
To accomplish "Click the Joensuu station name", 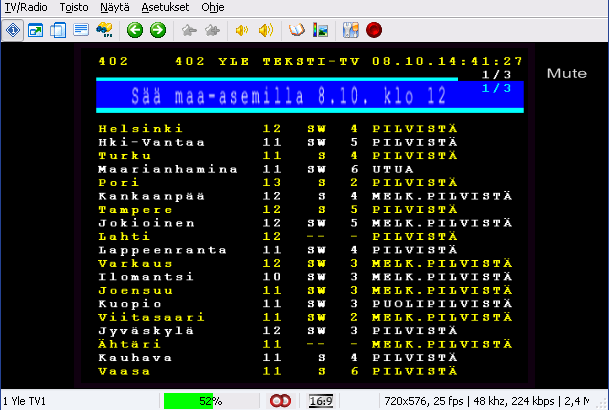I will click(x=135, y=291).
